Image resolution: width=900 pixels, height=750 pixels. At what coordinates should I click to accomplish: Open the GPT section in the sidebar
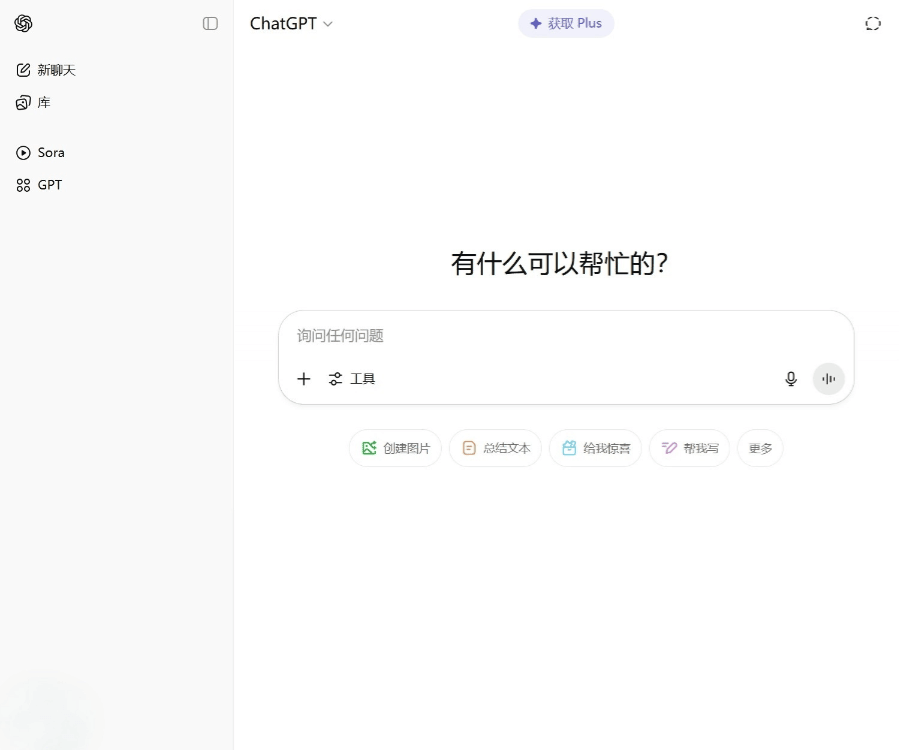[x=40, y=184]
